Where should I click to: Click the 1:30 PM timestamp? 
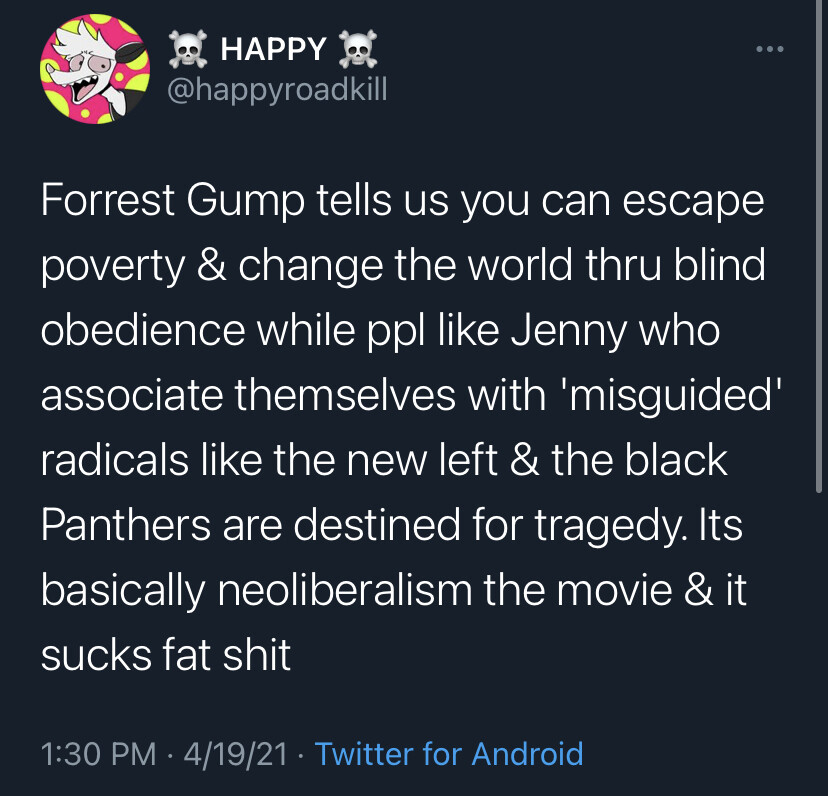[99, 752]
